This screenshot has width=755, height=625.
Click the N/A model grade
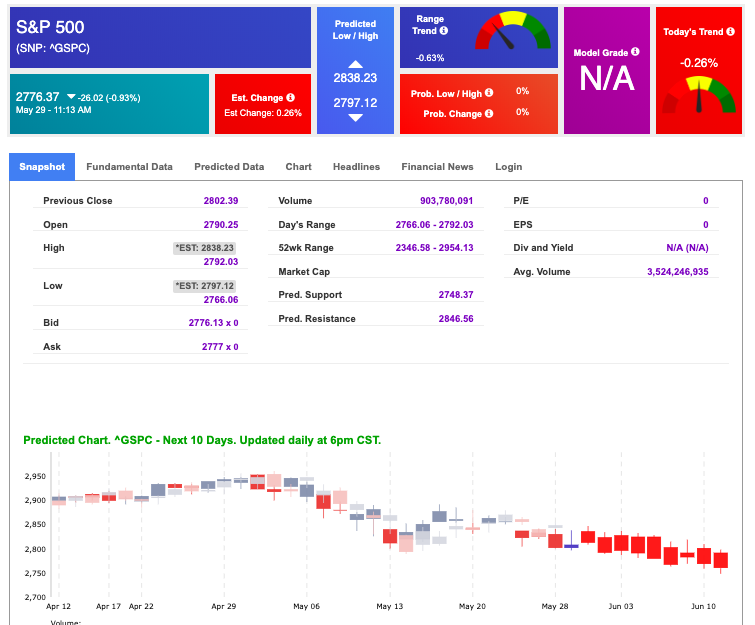(607, 78)
